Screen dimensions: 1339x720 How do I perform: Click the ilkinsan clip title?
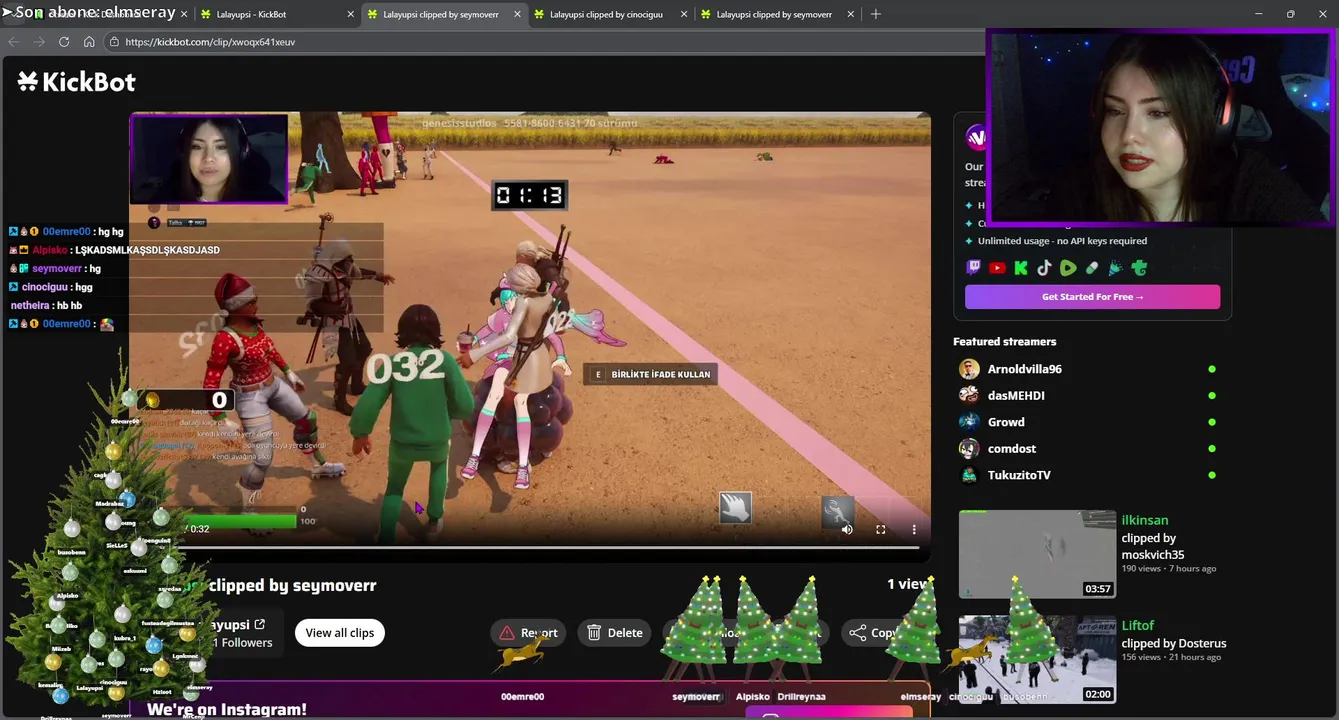coord(1144,520)
